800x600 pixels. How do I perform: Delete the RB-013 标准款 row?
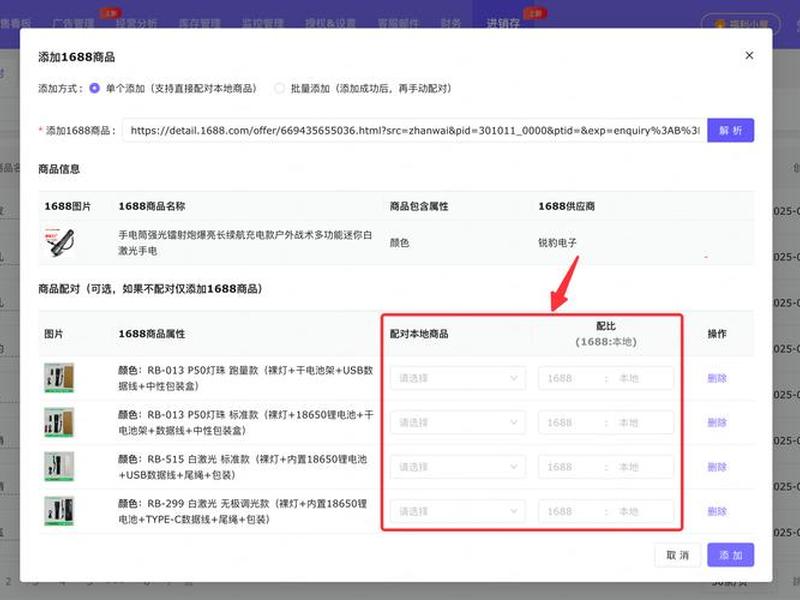pyautogui.click(x=717, y=422)
